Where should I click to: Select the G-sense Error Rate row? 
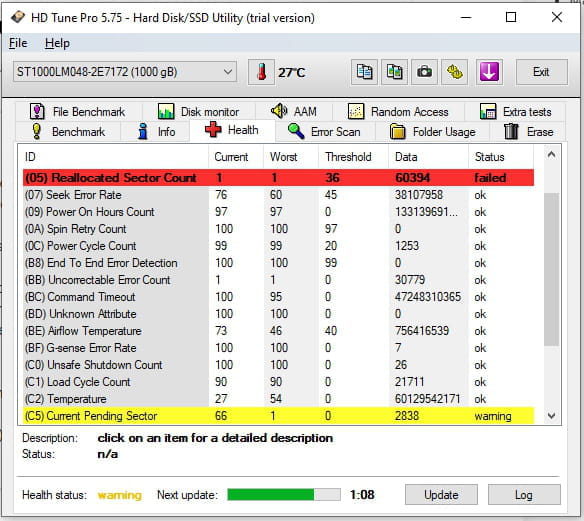[x=278, y=348]
